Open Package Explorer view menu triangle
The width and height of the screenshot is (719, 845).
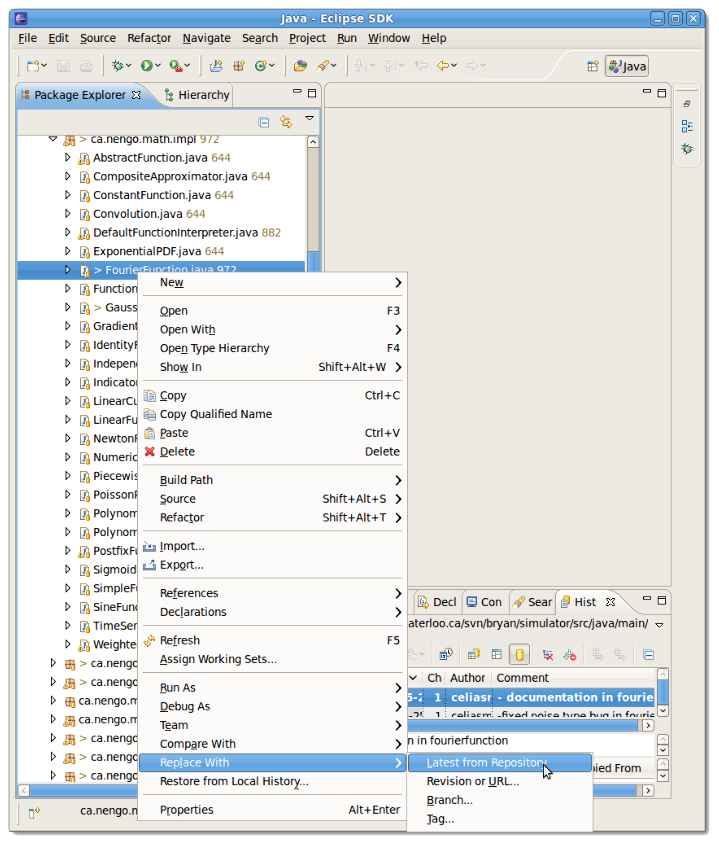coord(309,118)
